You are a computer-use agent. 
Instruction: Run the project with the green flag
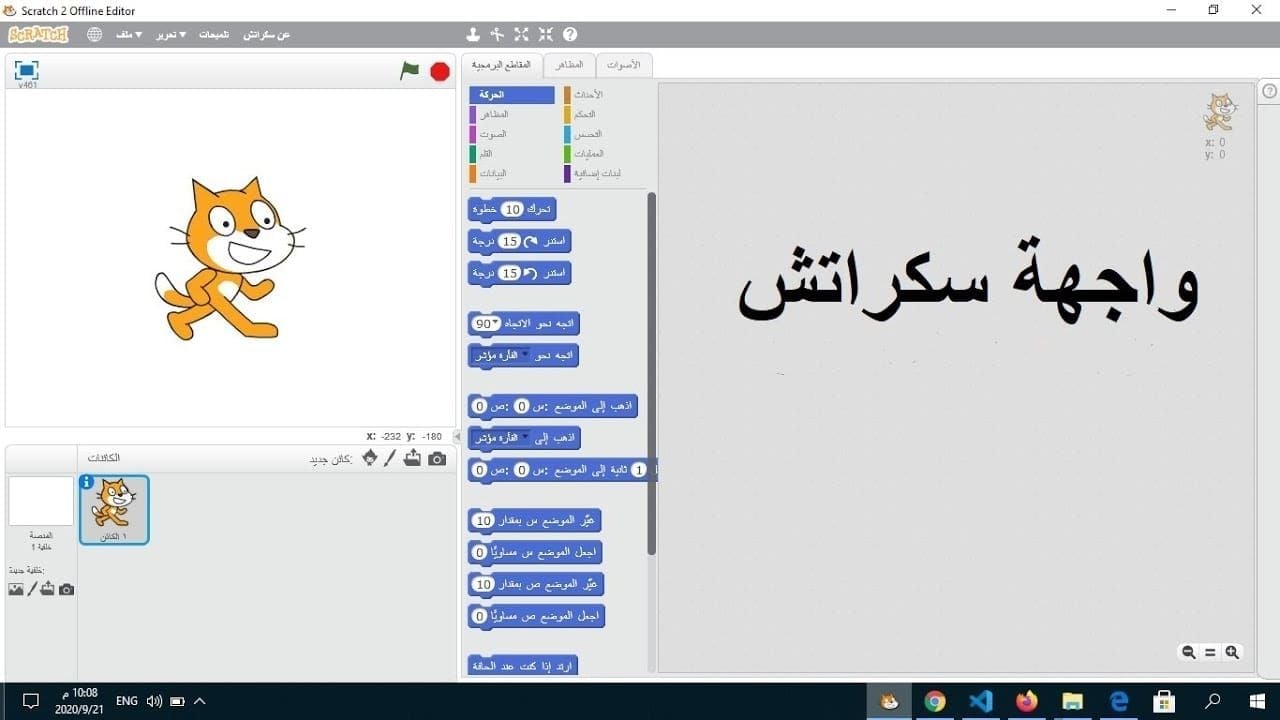410,72
